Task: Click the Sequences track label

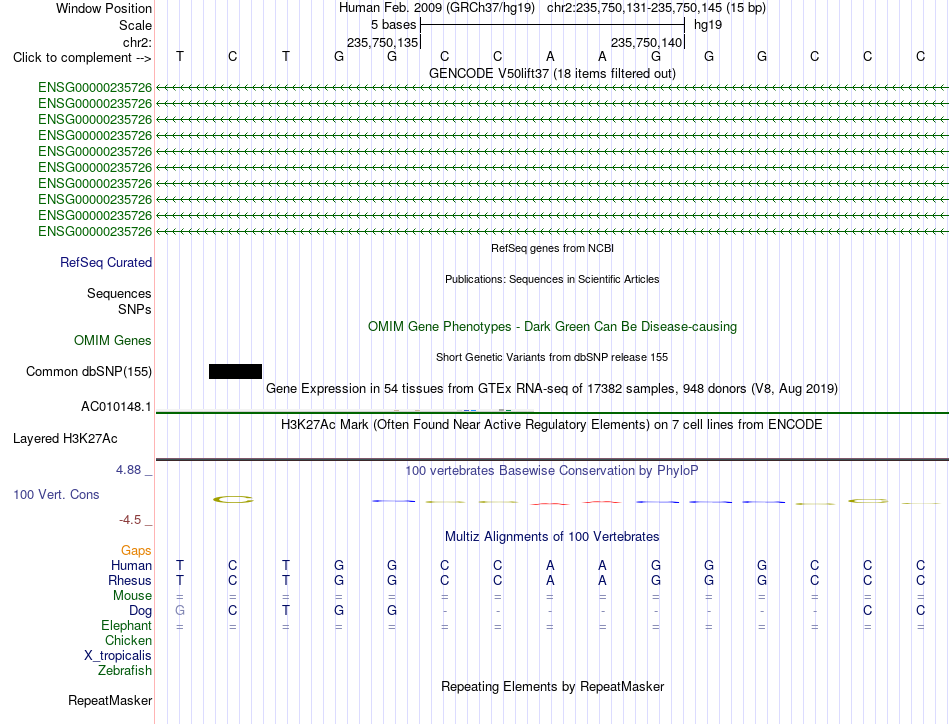Action: 119,293
